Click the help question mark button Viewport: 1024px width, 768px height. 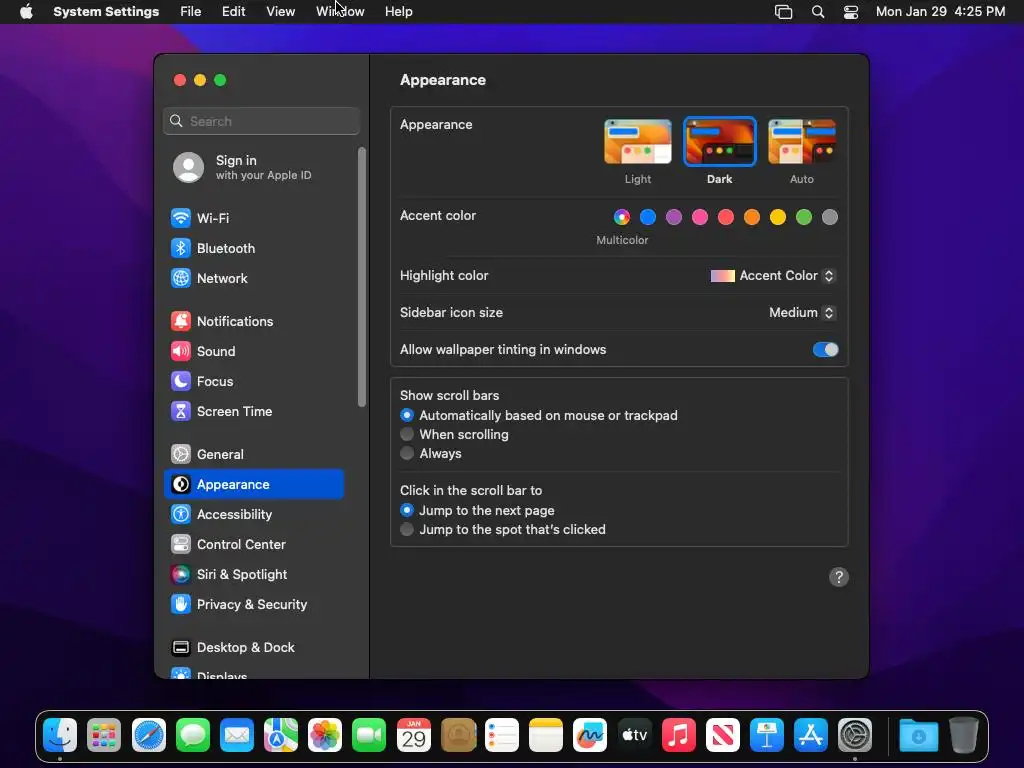point(839,577)
